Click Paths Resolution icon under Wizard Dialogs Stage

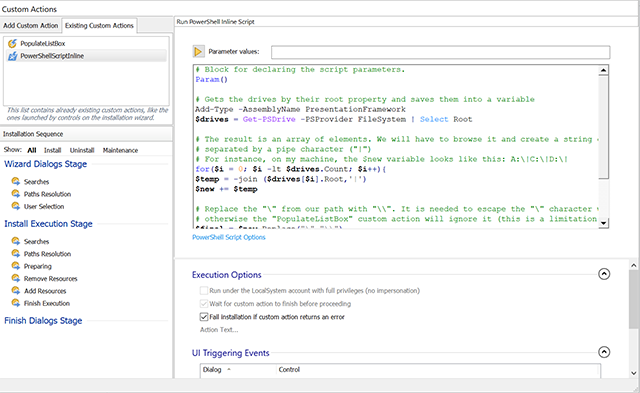click(16, 193)
